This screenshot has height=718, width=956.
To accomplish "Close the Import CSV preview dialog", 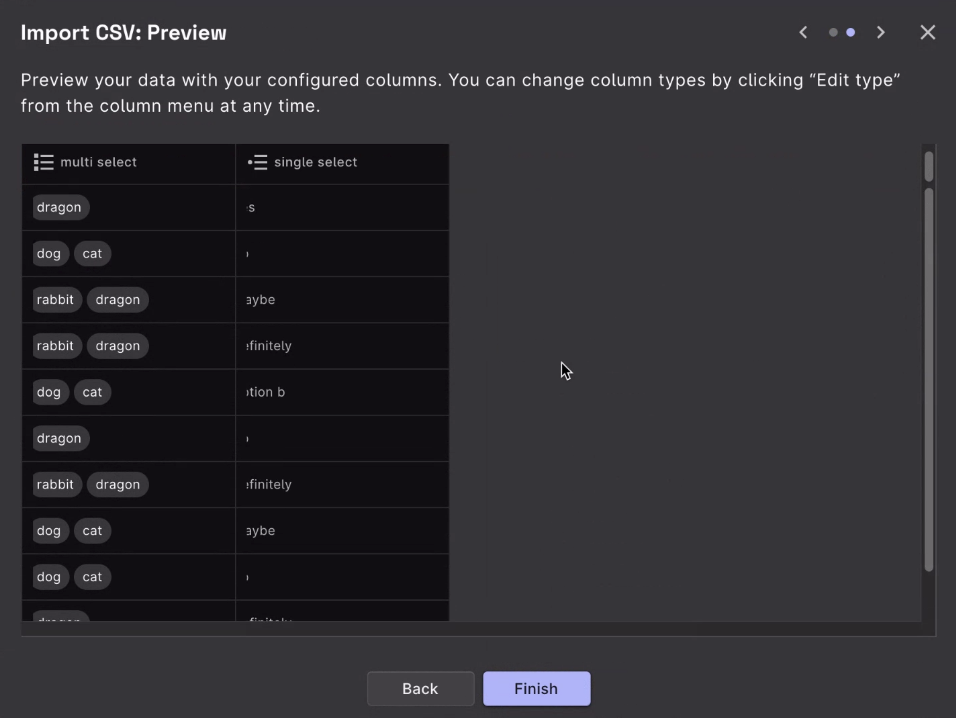I will click(x=927, y=32).
